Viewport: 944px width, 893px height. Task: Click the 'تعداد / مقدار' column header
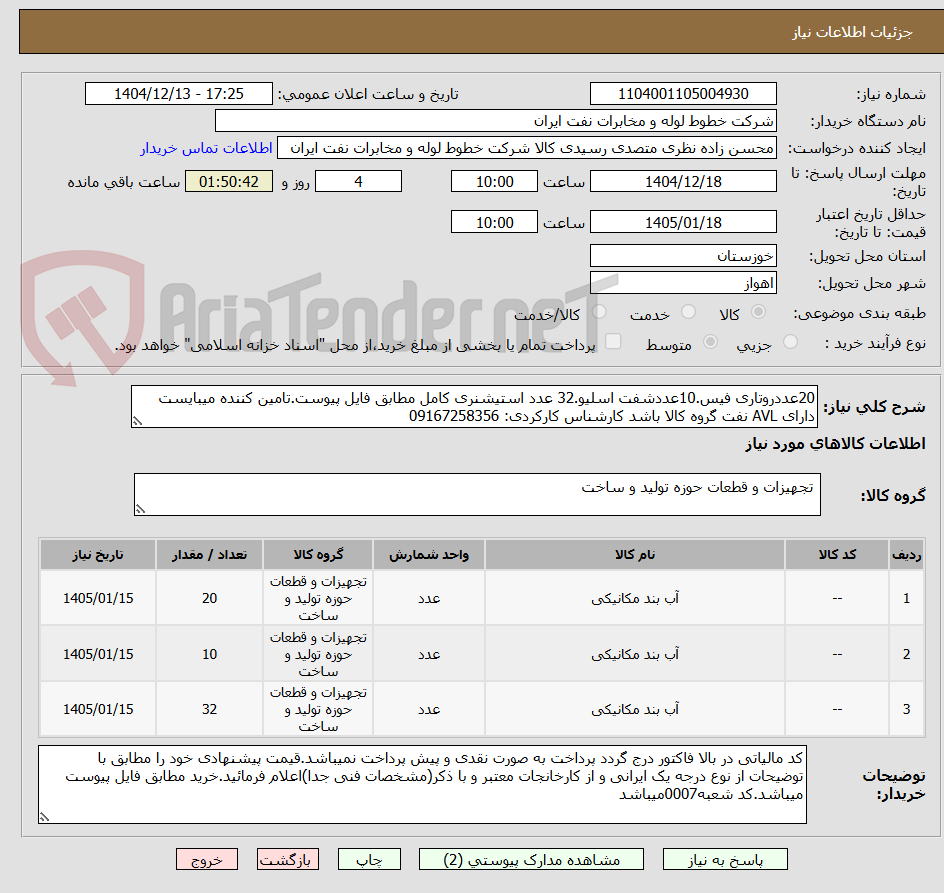click(210, 555)
